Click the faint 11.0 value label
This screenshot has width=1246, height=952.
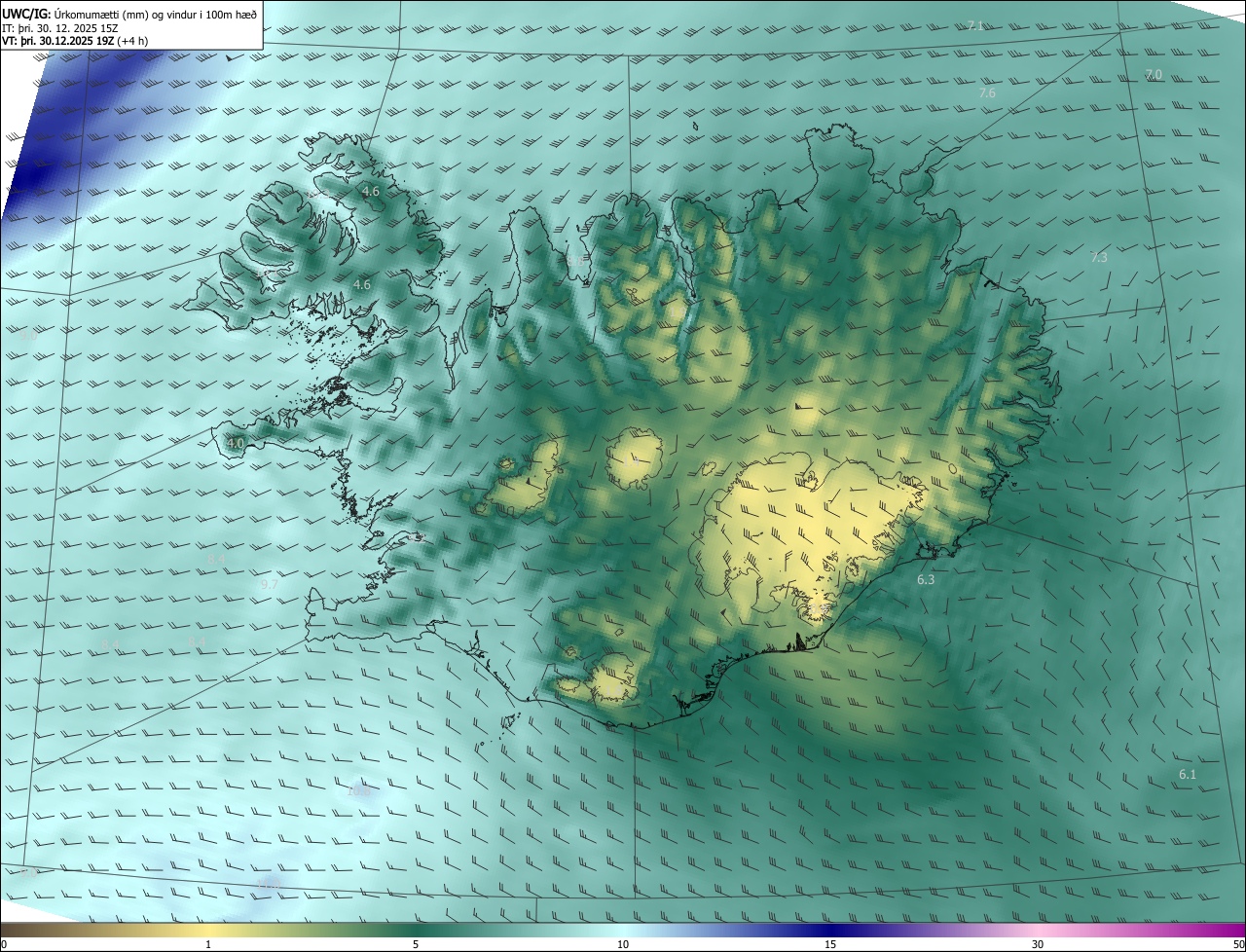269,885
